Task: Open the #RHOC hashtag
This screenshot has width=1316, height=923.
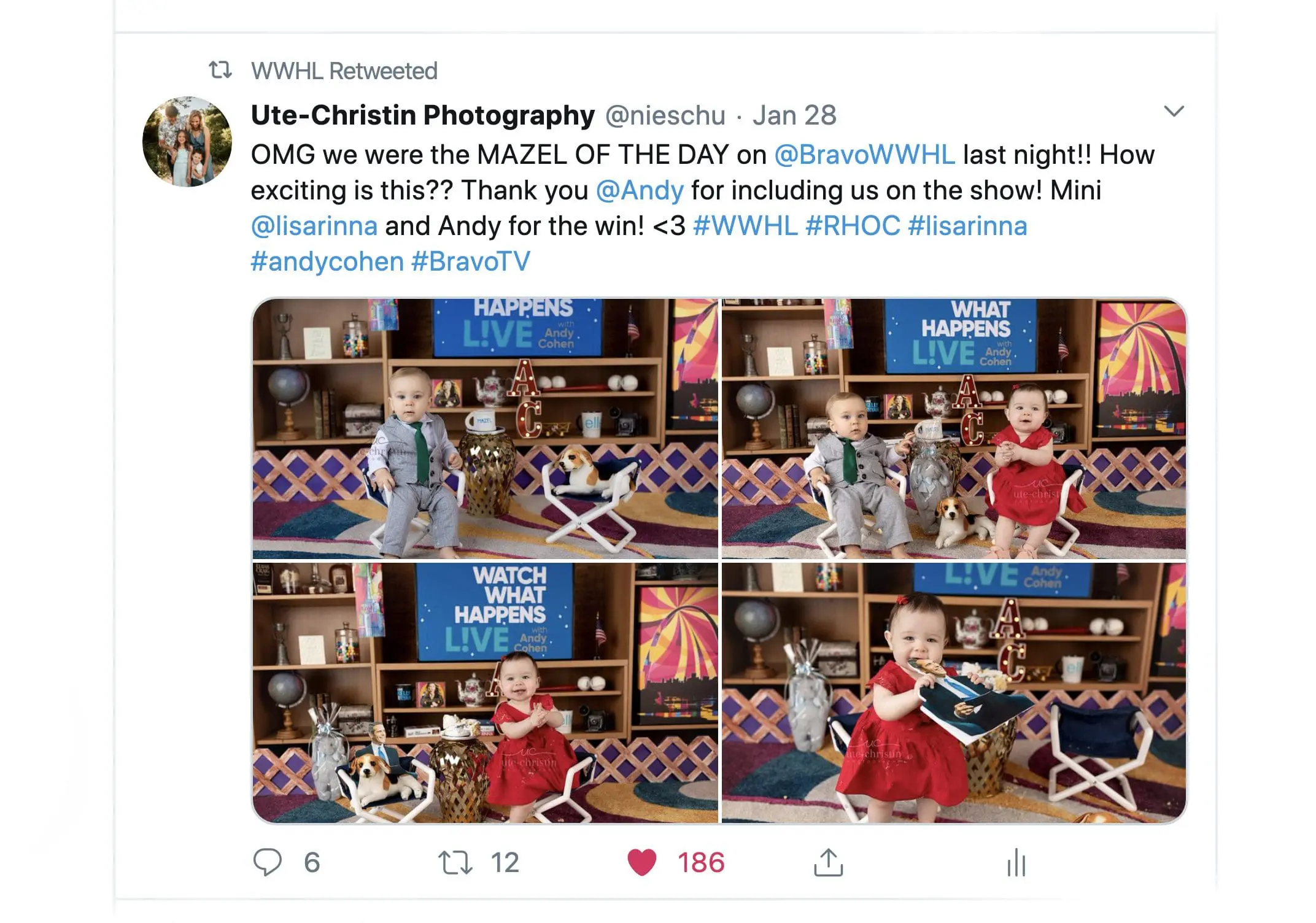Action: (853, 226)
